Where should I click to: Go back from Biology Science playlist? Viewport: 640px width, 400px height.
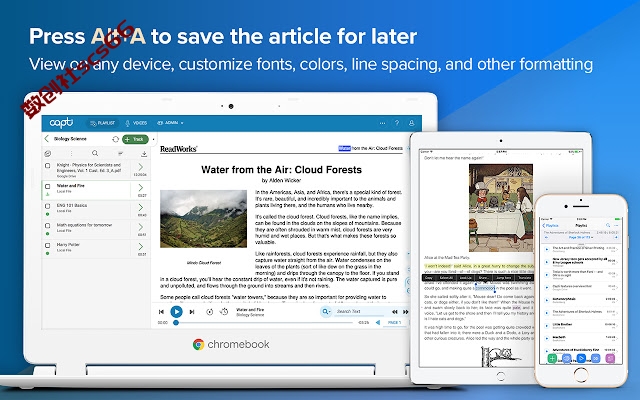click(x=47, y=139)
